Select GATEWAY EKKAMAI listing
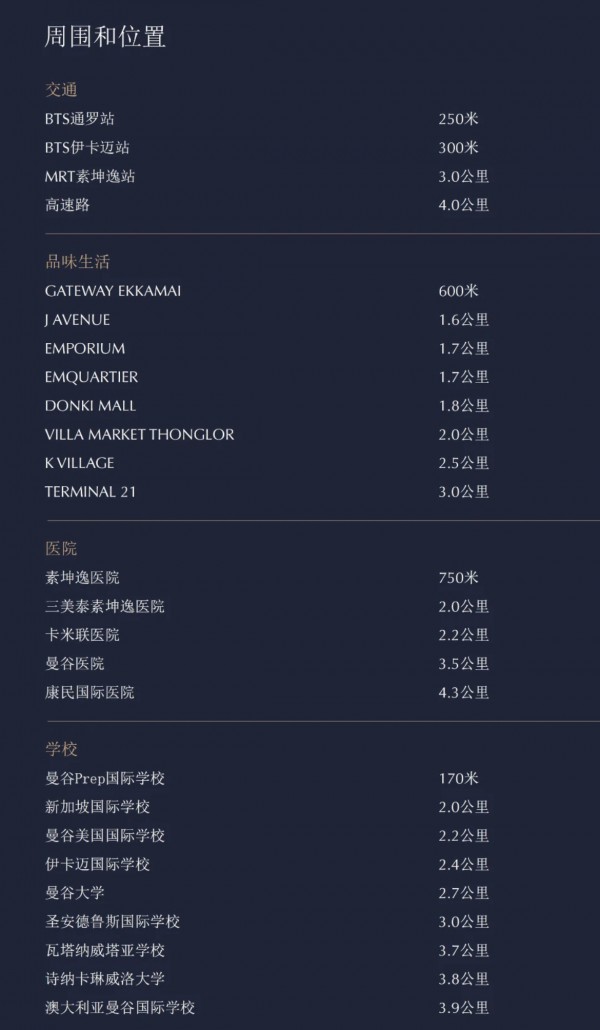 113,291
